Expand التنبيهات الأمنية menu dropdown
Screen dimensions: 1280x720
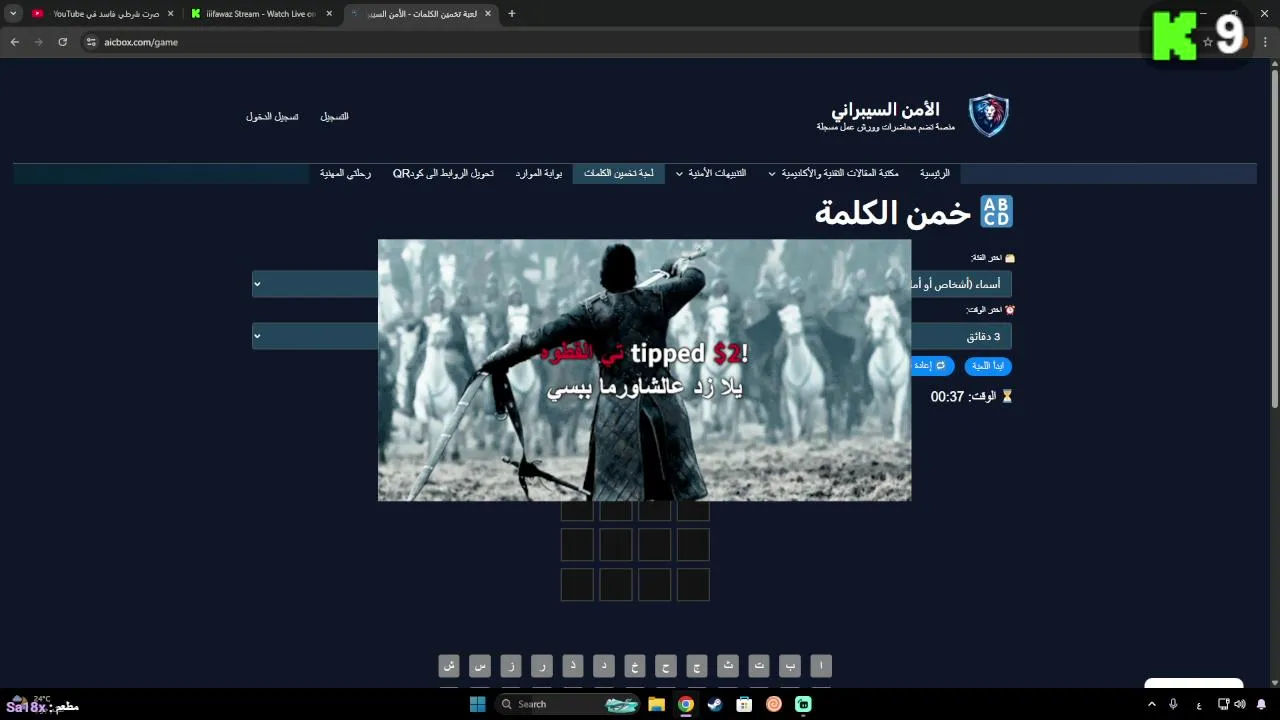click(x=711, y=174)
